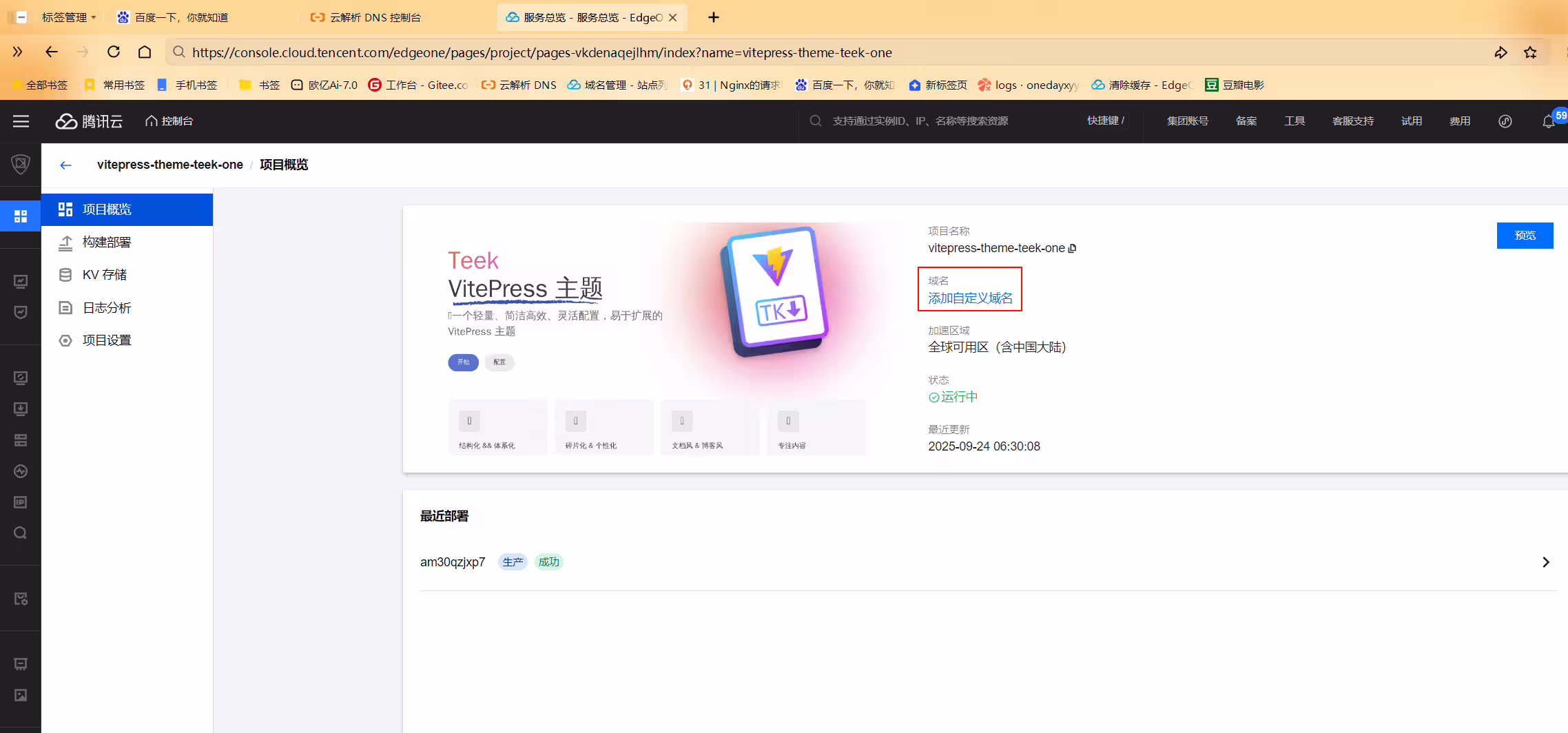Click the circular icon beside 费用

(x=1505, y=121)
